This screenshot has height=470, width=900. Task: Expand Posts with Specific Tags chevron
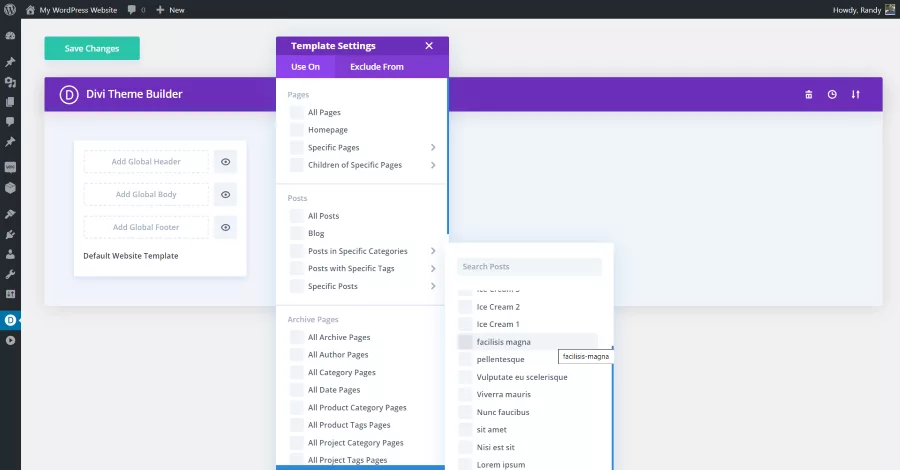tap(433, 269)
